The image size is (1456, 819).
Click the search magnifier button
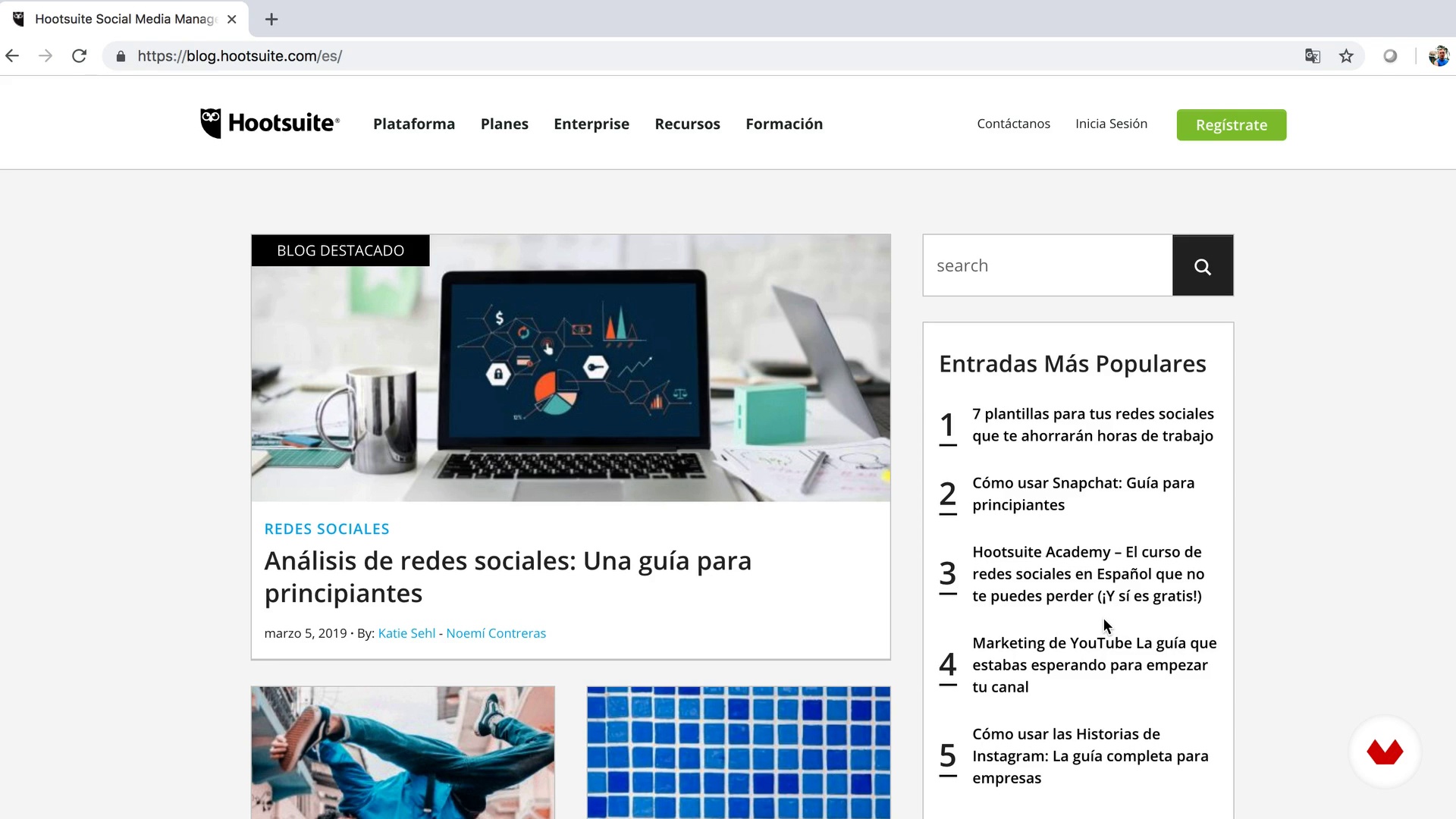point(1203,265)
